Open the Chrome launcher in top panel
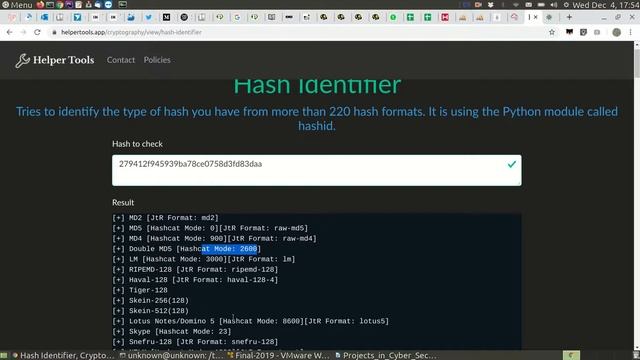The height and width of the screenshot is (360, 640). click(x=59, y=4)
